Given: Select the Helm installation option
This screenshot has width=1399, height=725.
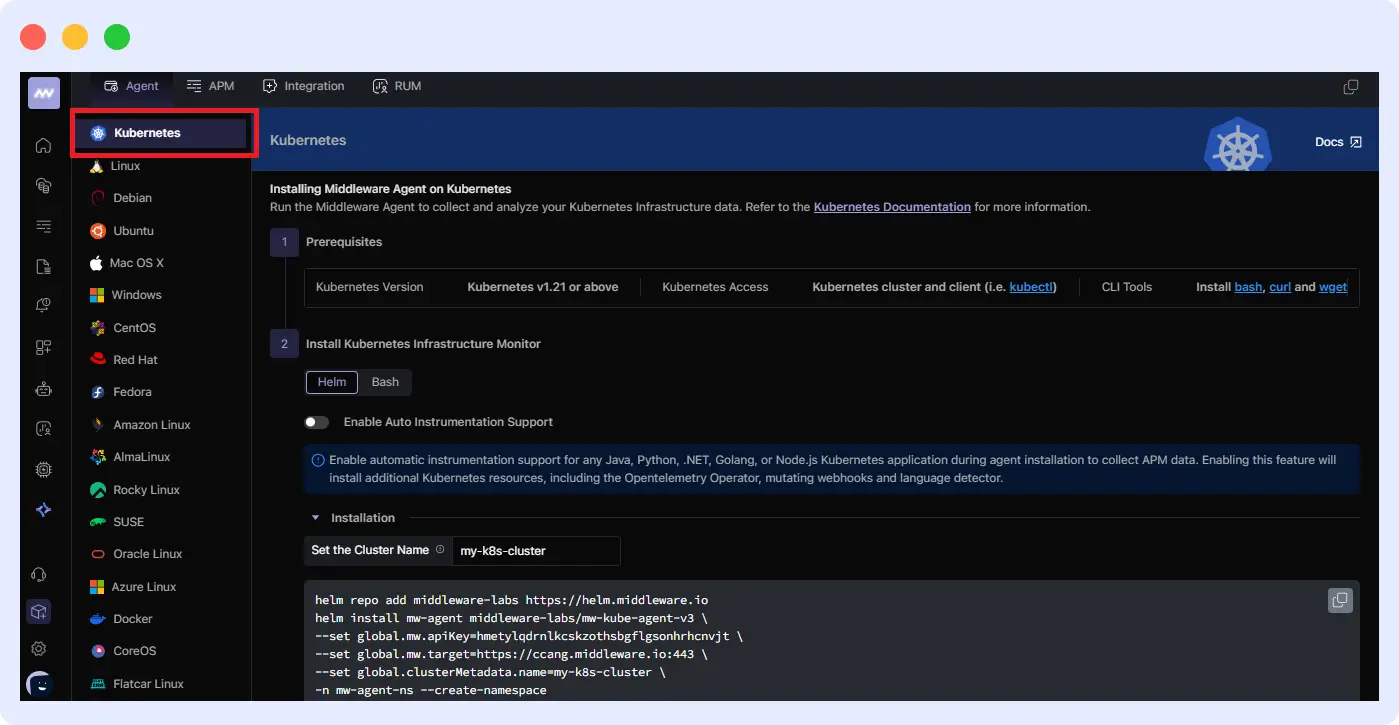Looking at the screenshot, I should point(331,382).
